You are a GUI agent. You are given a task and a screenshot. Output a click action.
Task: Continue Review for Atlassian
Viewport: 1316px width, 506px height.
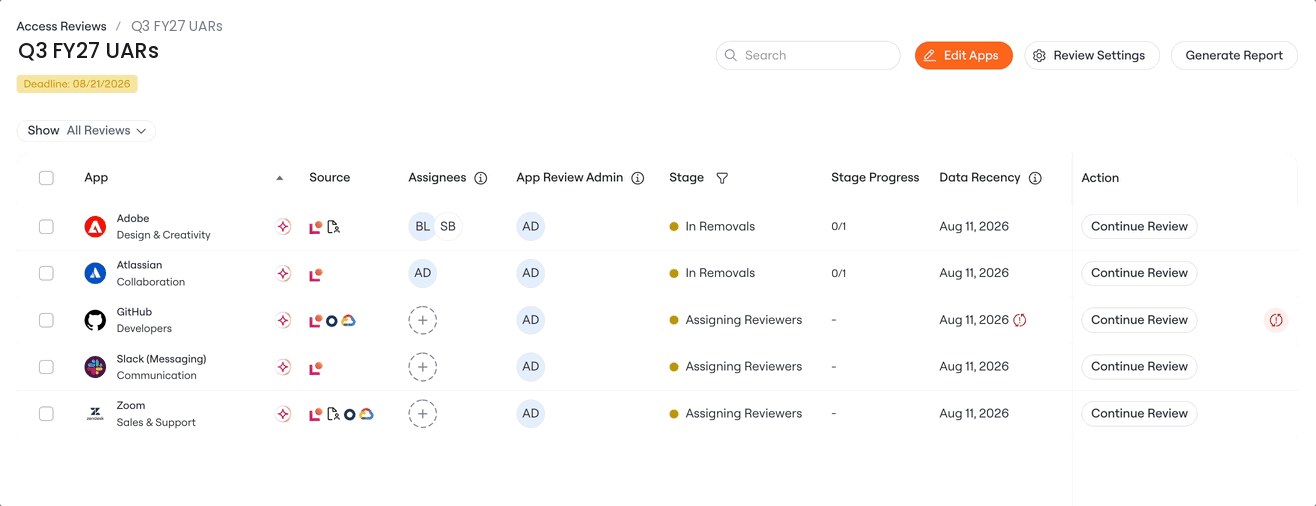[x=1139, y=273]
